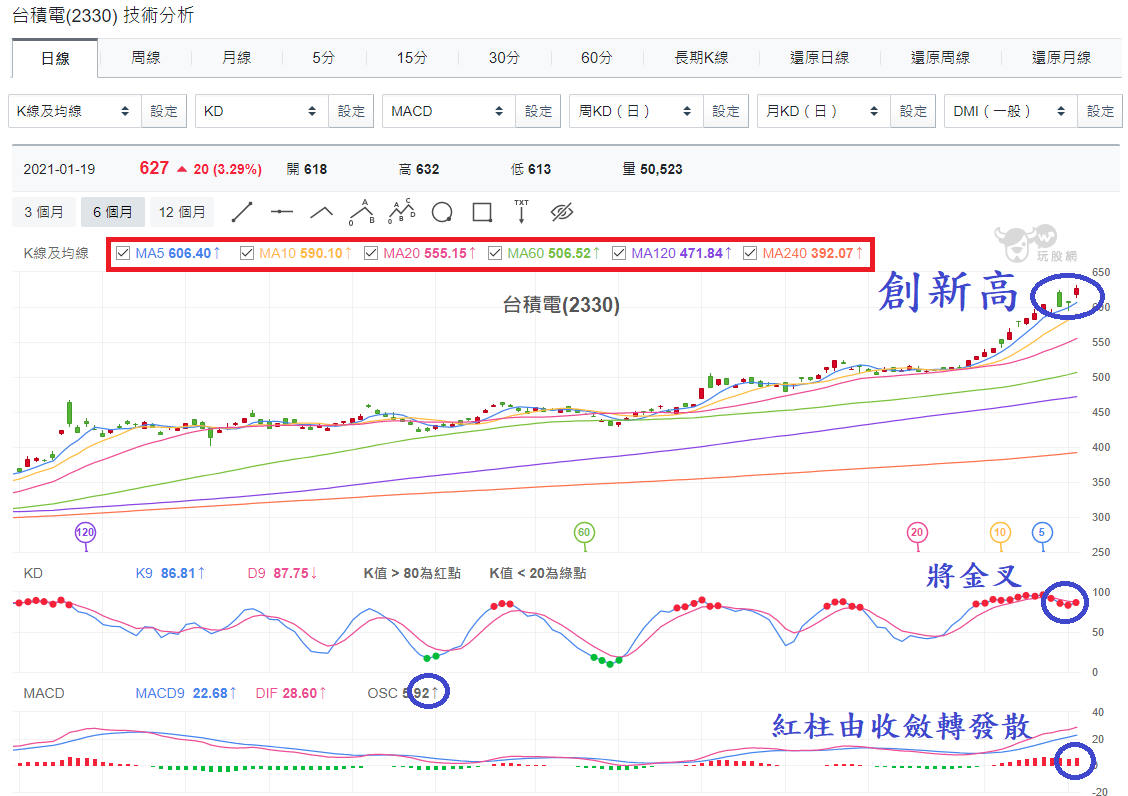Click the volume 量 50,523
This screenshot has height=796, width=1128.
tap(652, 169)
